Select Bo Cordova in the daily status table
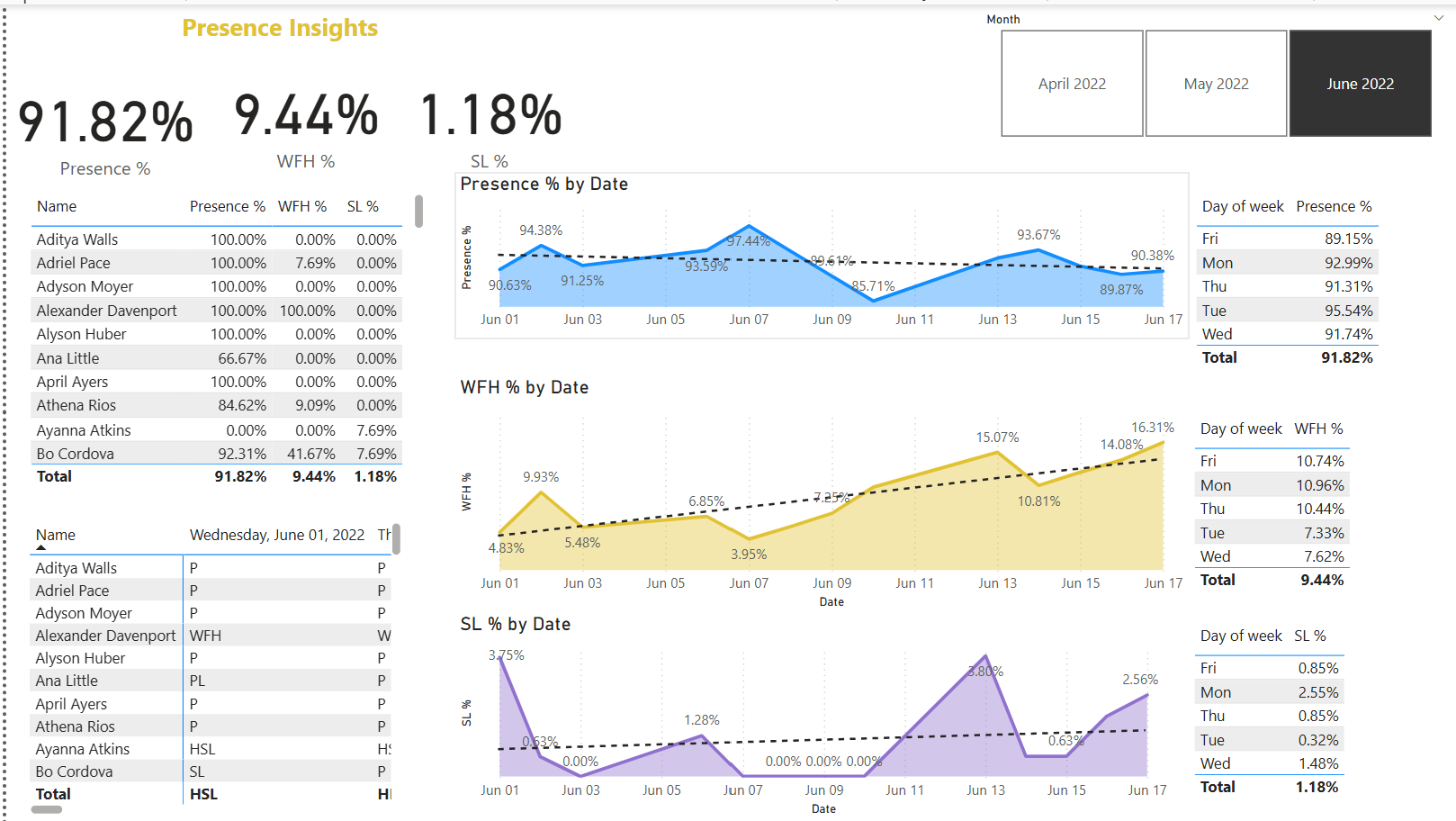Viewport: 1456px width, 821px height. pos(74,771)
